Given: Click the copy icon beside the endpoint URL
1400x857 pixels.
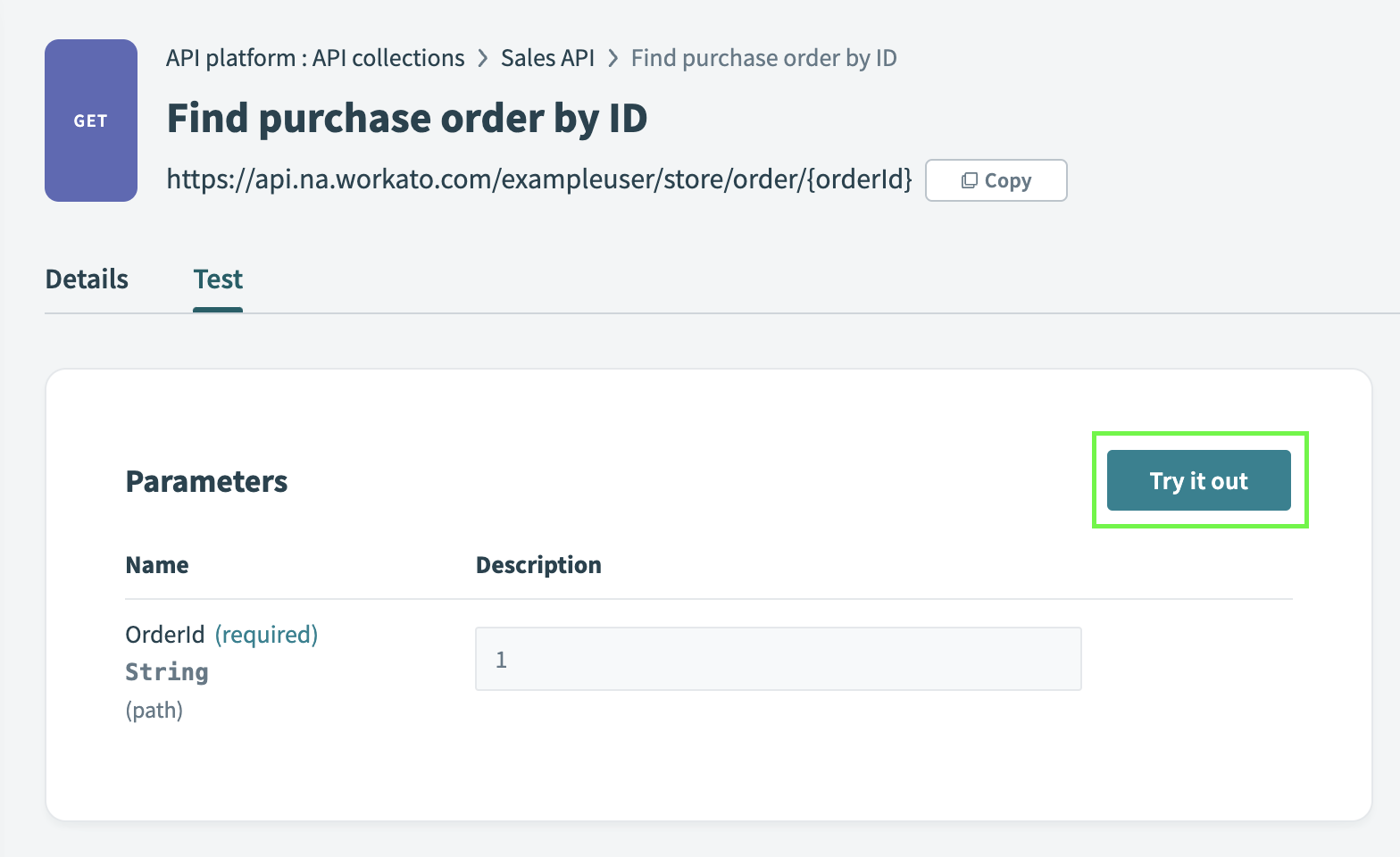Looking at the screenshot, I should coord(969,179).
